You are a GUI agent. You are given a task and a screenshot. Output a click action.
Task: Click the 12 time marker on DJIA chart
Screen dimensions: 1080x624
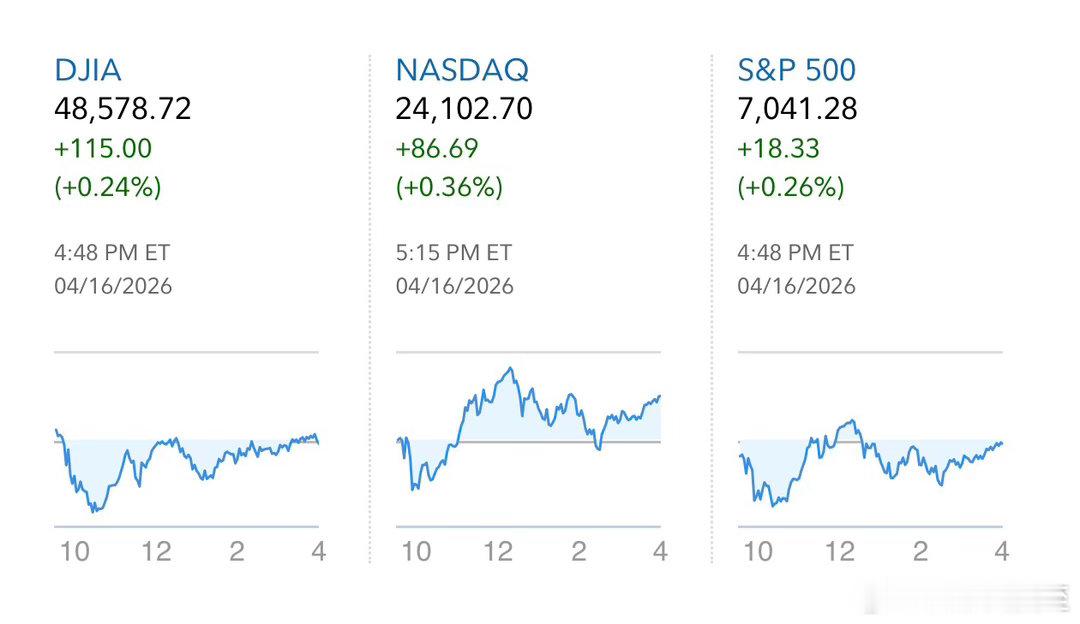pos(156,551)
